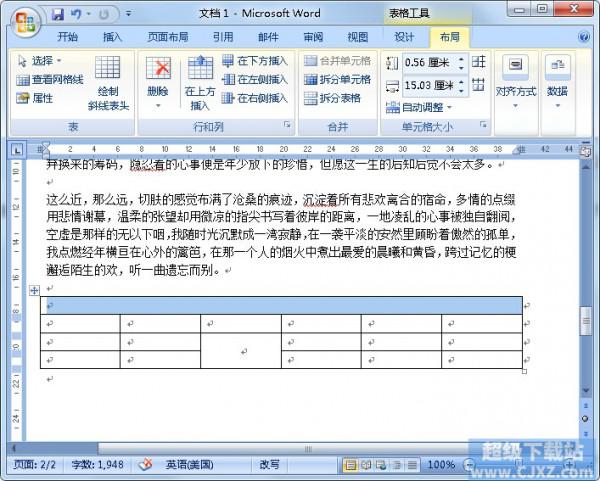The width and height of the screenshot is (600, 481).
Task: Open the 设计 table tools tab
Action: pos(404,37)
